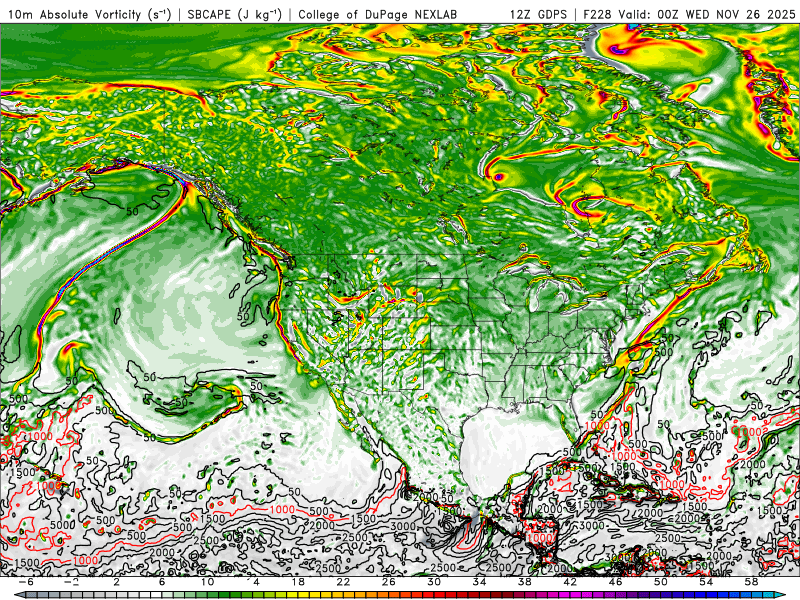Click the "30" color scale tick label
Image resolution: width=800 pixels, height=600 pixels.
tap(434, 582)
